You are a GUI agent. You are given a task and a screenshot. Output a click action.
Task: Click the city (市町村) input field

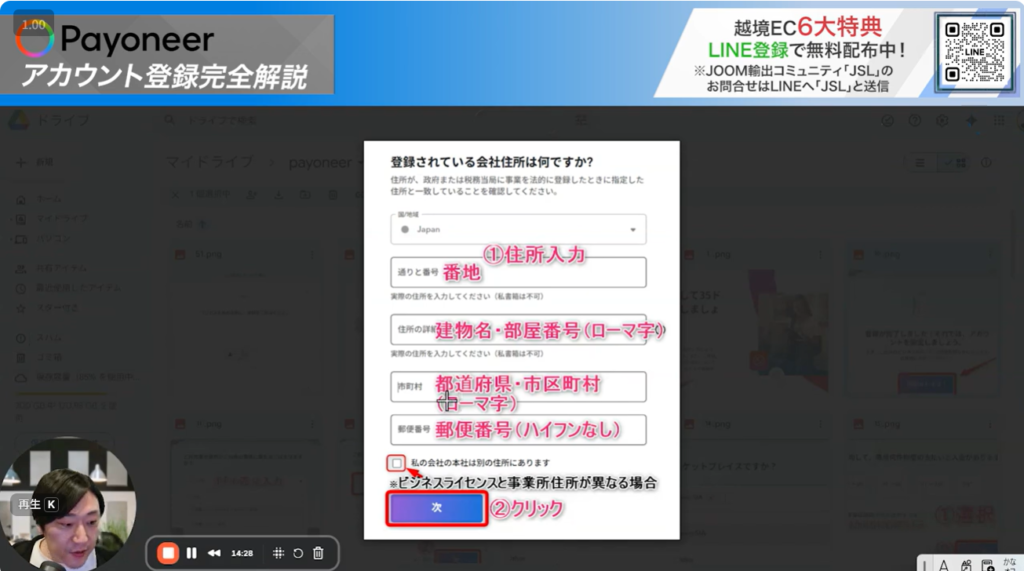click(518, 386)
